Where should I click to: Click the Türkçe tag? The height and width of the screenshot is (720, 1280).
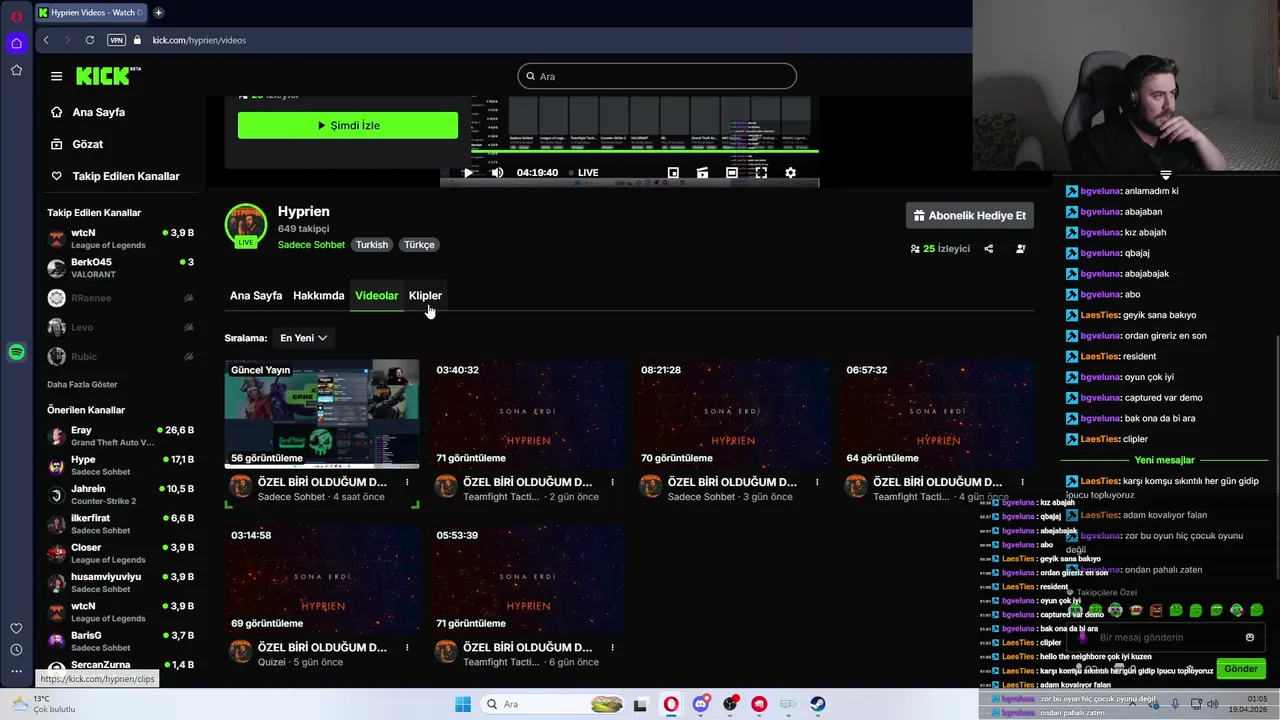point(419,245)
